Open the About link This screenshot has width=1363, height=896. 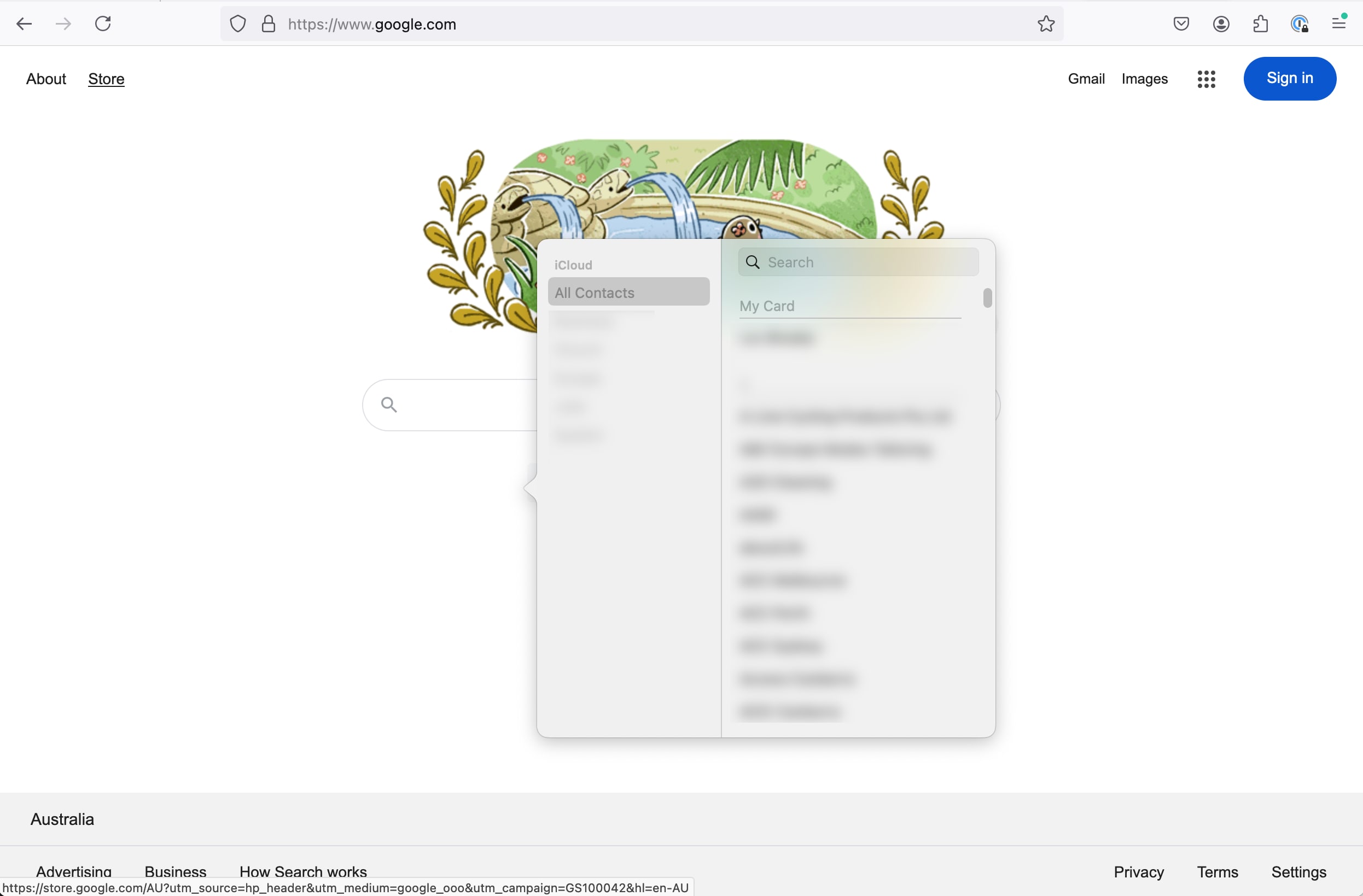click(46, 79)
